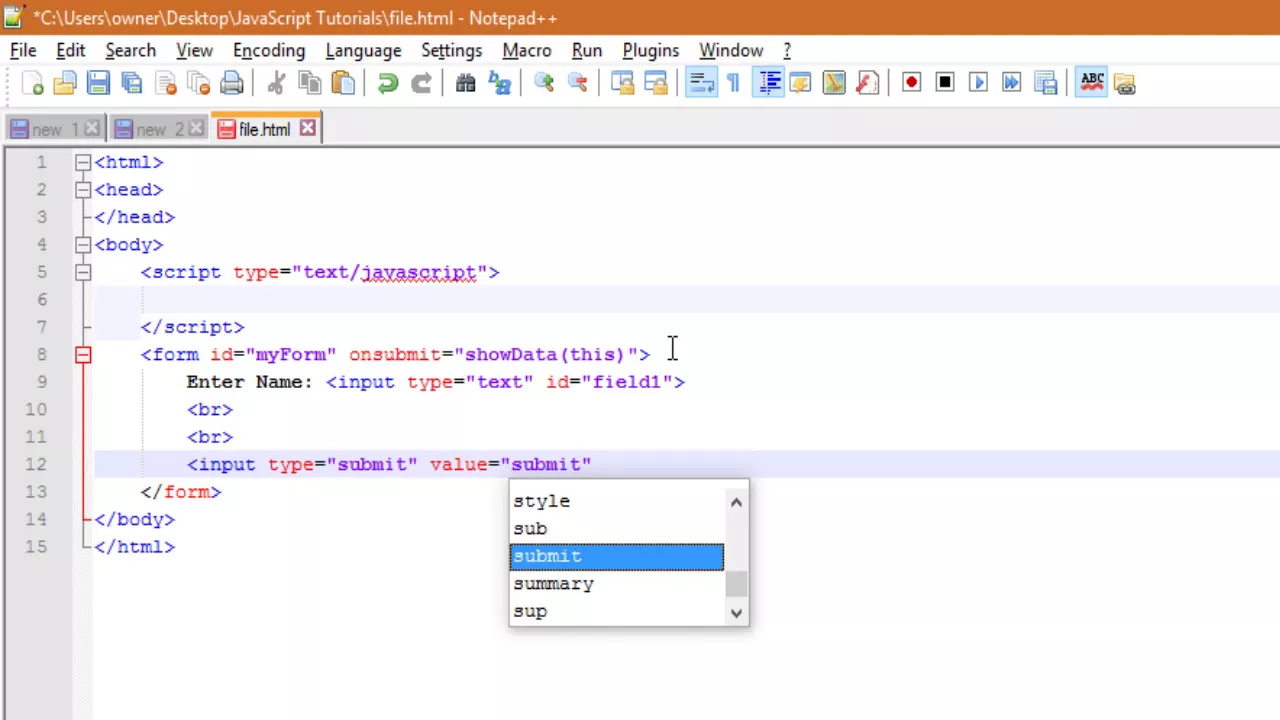Open the Plugins menu
This screenshot has height=720, width=1280.
tap(650, 50)
